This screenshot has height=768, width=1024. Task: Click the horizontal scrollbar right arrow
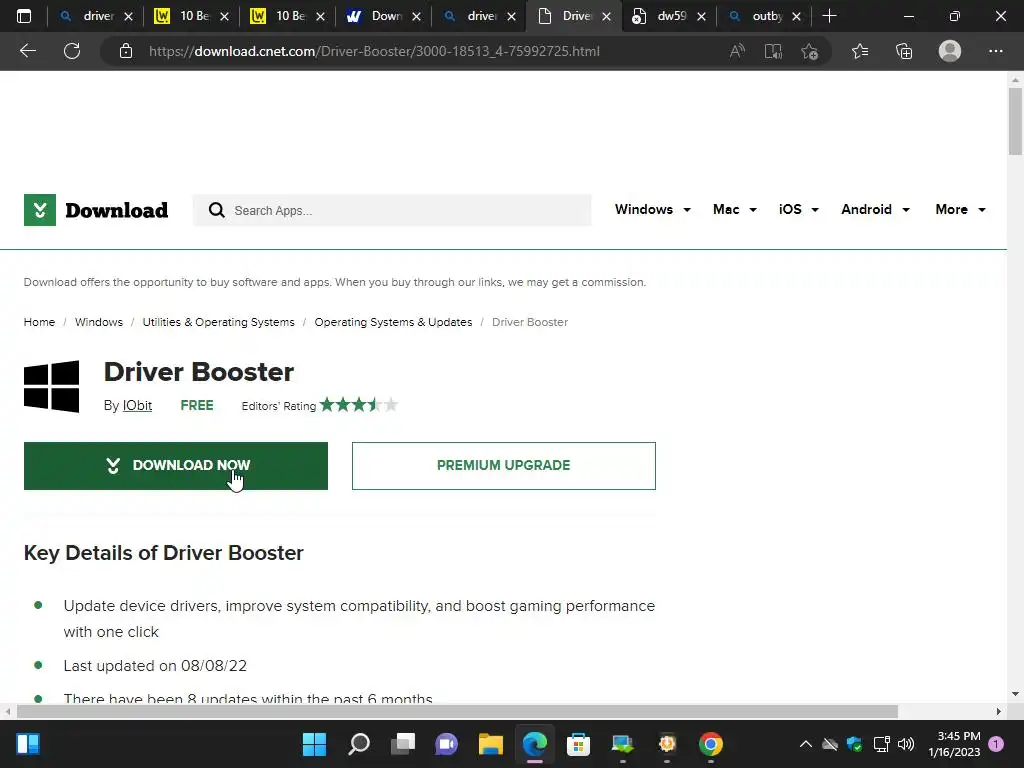pyautogui.click(x=999, y=711)
